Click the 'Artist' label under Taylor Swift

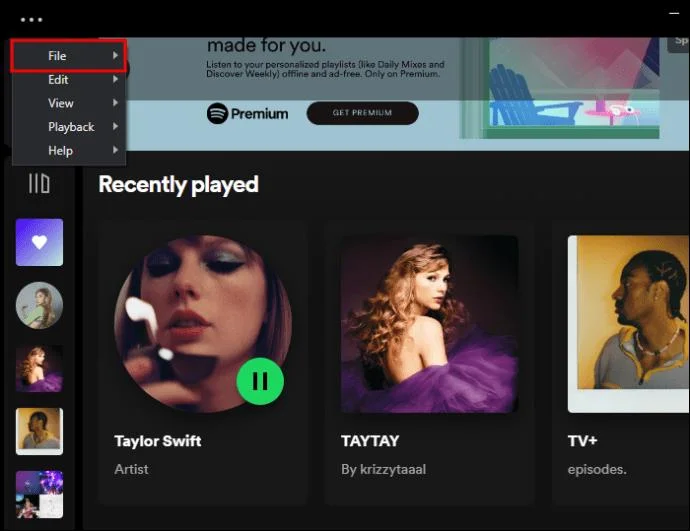pyautogui.click(x=131, y=469)
